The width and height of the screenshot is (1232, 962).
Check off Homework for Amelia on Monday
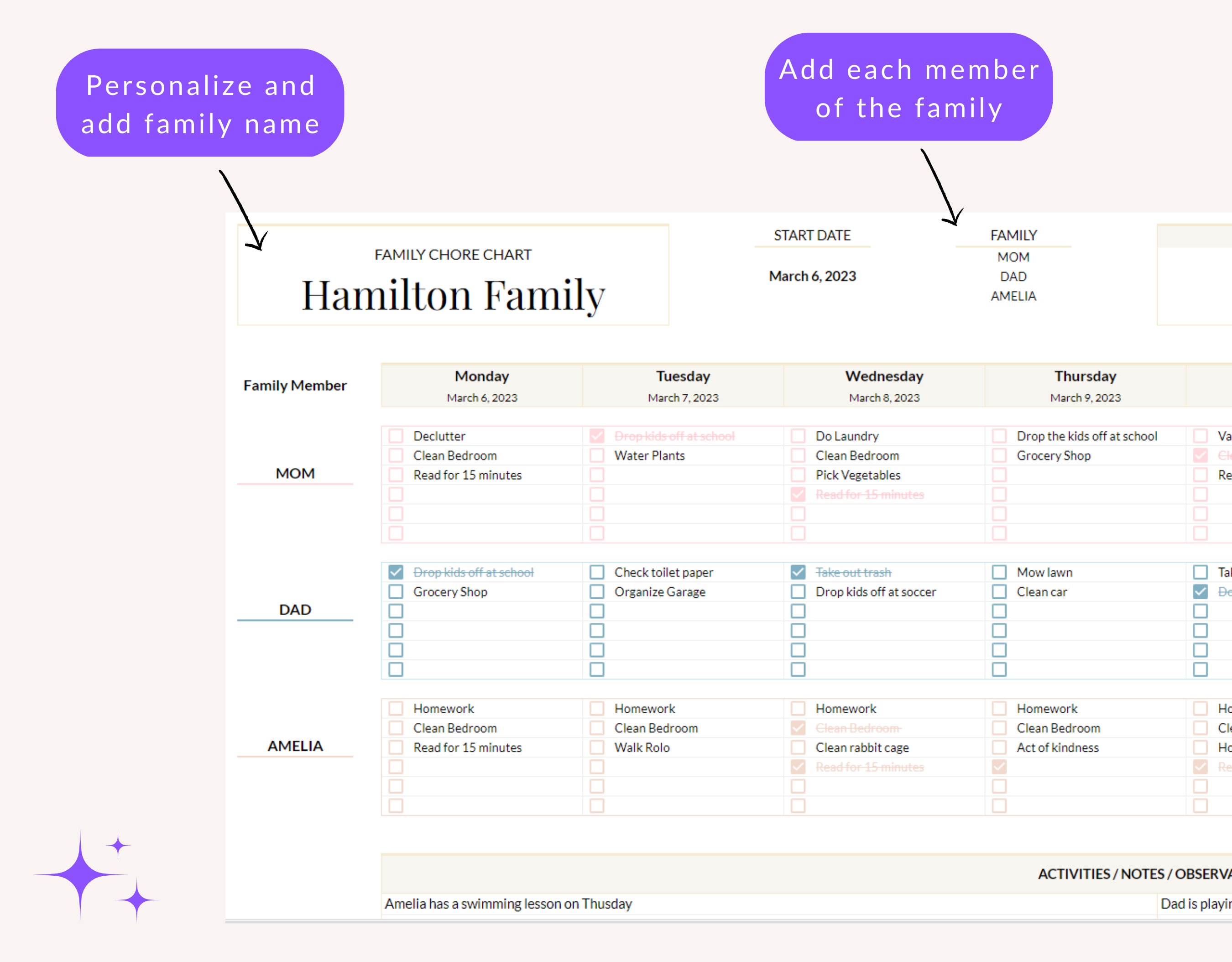(x=397, y=708)
